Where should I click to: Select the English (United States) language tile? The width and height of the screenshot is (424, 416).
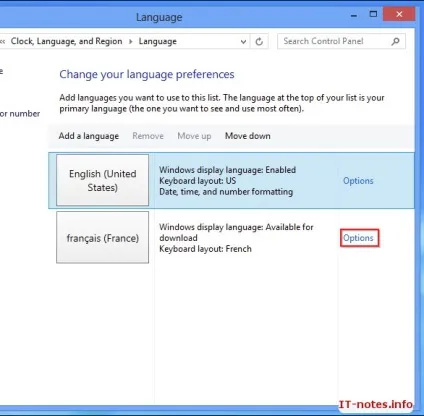102,180
